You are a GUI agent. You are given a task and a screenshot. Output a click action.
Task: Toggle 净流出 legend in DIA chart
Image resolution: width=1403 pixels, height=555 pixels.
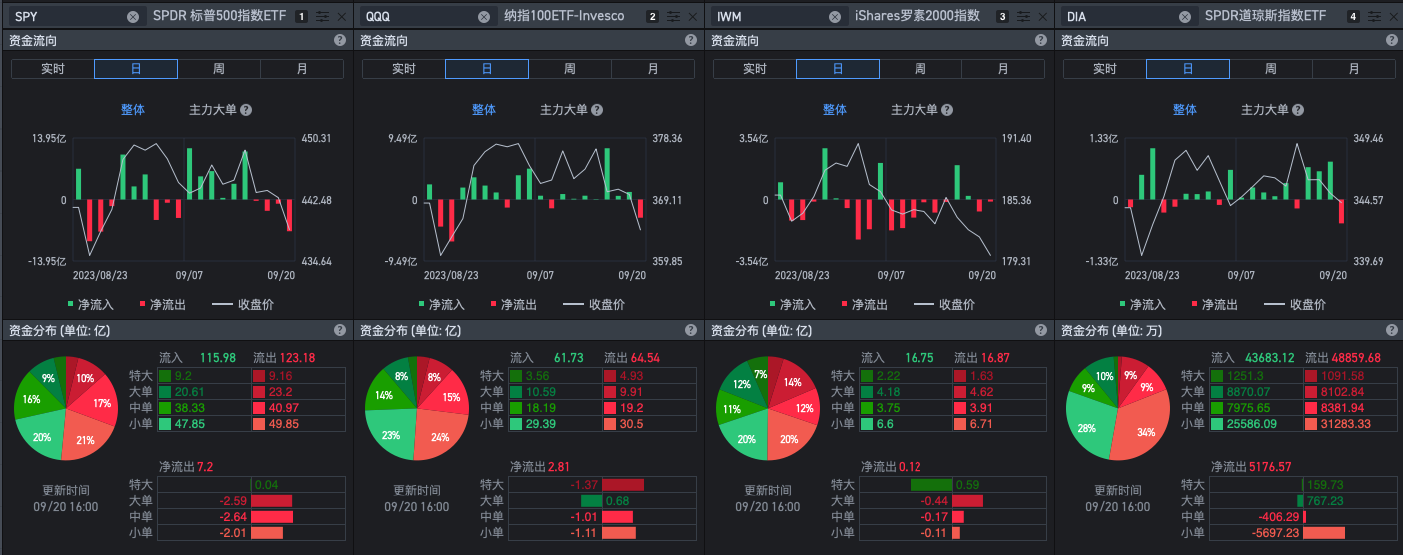(1214, 305)
